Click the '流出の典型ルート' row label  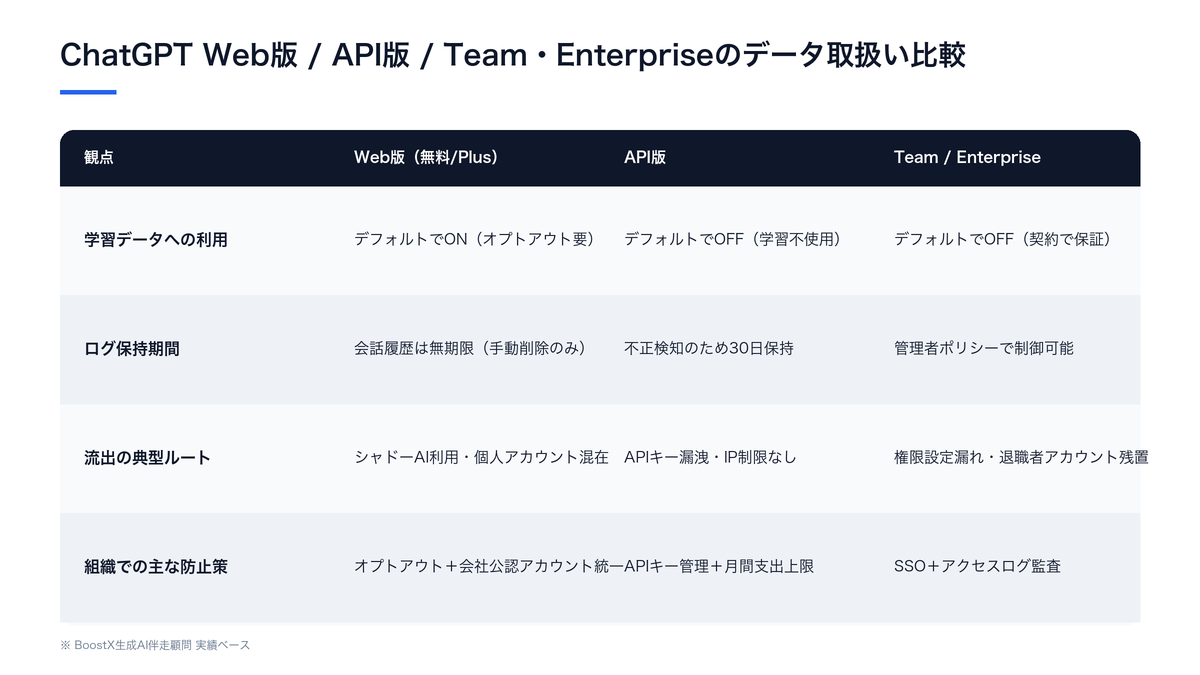tap(147, 458)
